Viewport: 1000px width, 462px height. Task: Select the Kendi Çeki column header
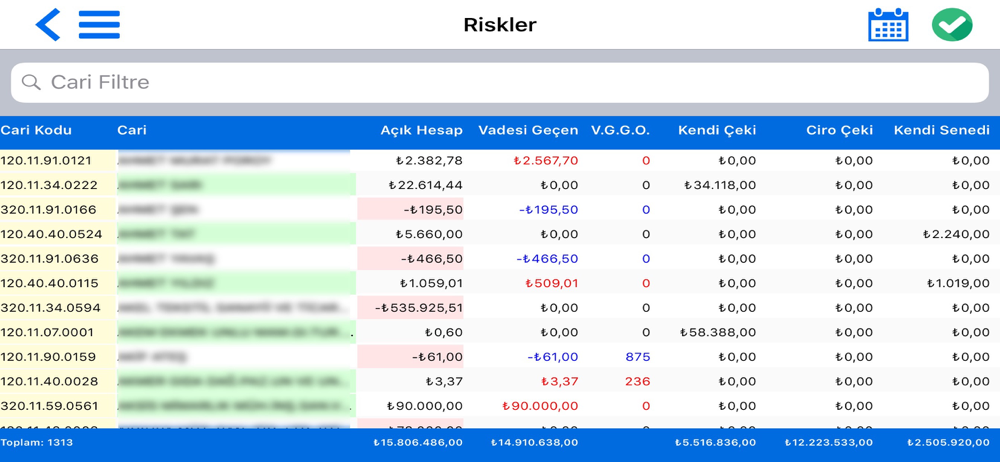coord(717,130)
